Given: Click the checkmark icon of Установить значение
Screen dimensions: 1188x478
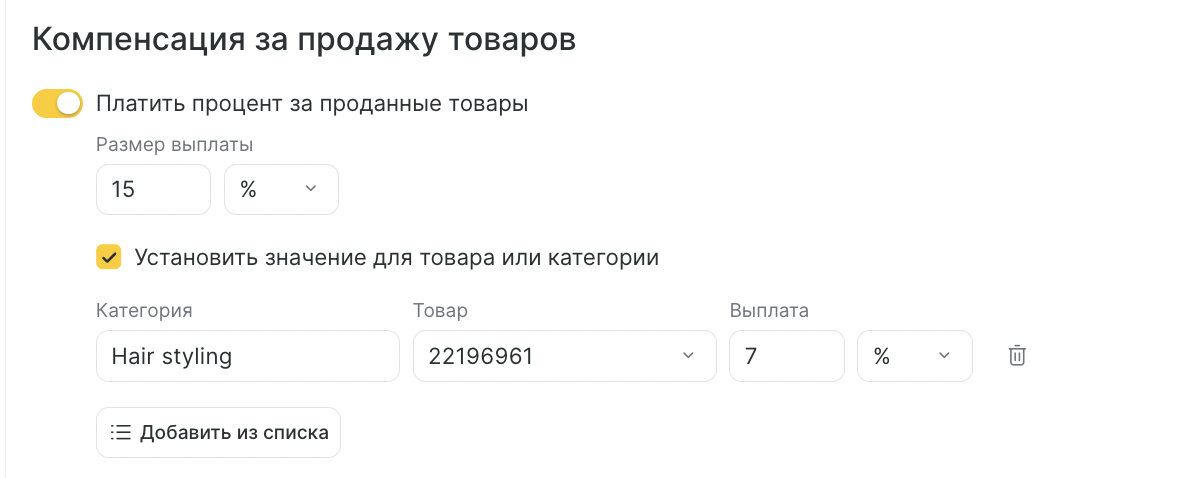Looking at the screenshot, I should click(108, 258).
